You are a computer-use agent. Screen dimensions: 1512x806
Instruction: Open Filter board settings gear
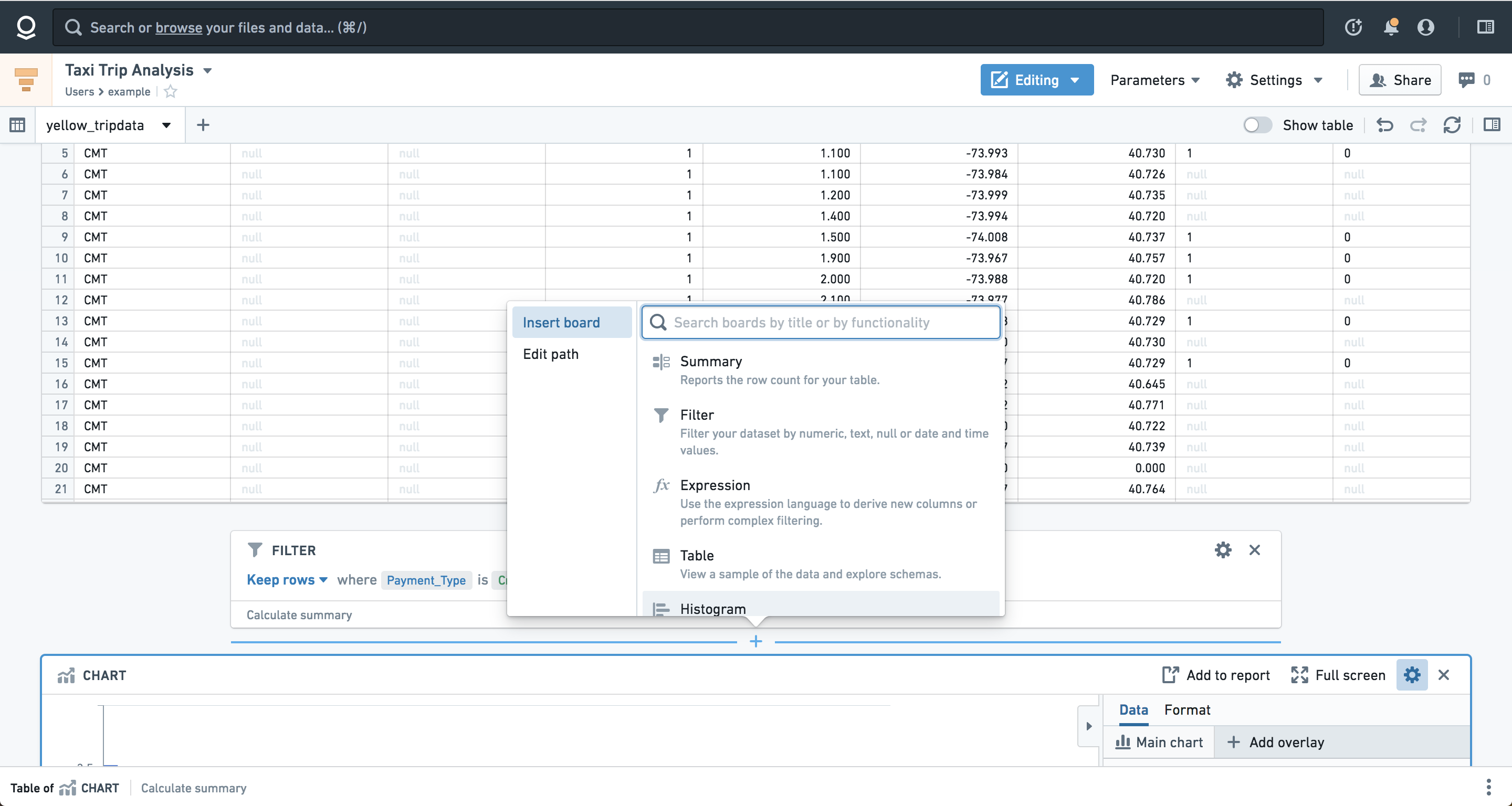[1223, 549]
